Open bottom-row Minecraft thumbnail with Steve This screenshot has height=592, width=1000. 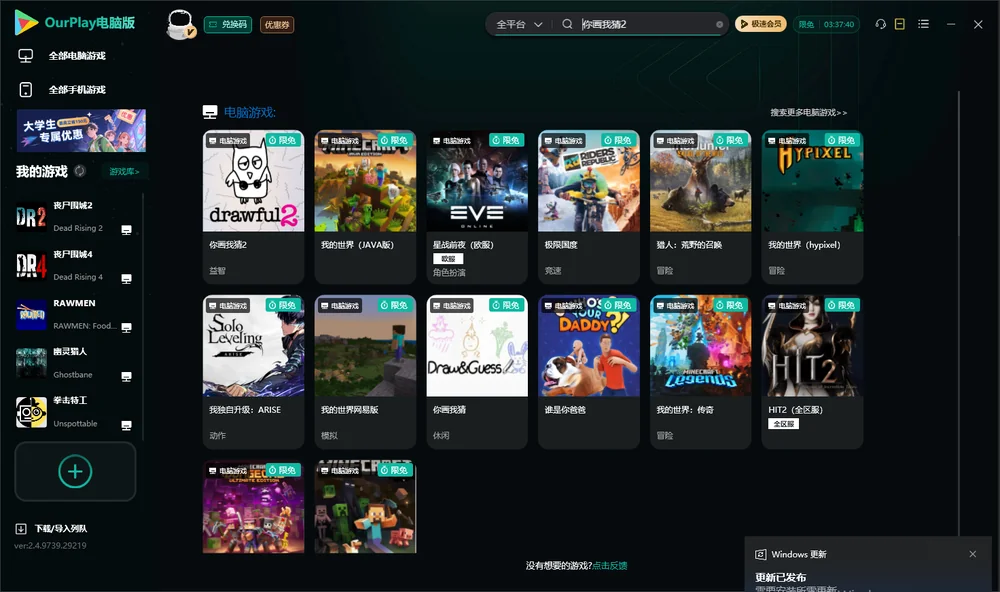365,507
